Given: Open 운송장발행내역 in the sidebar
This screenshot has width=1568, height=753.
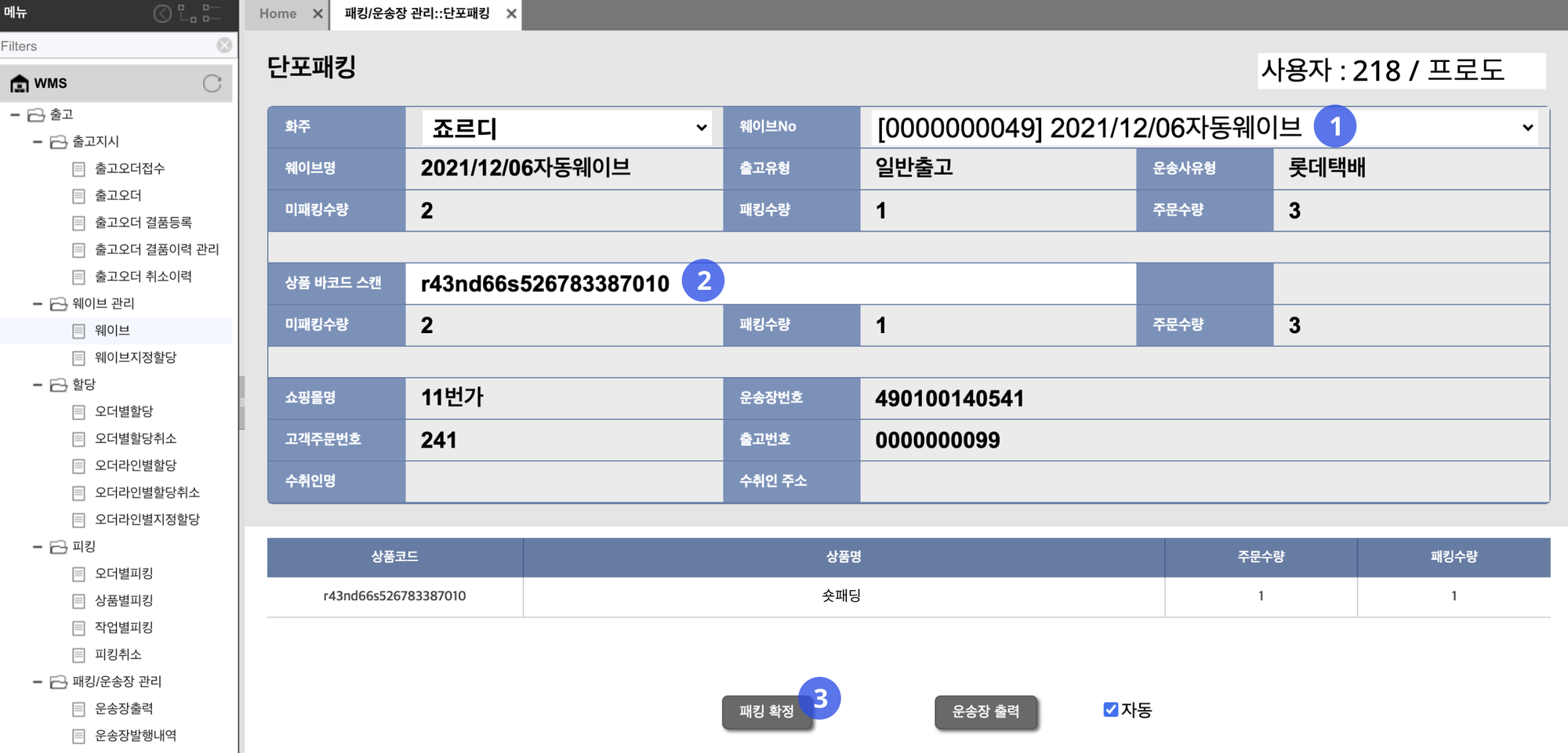Looking at the screenshot, I should [x=136, y=736].
